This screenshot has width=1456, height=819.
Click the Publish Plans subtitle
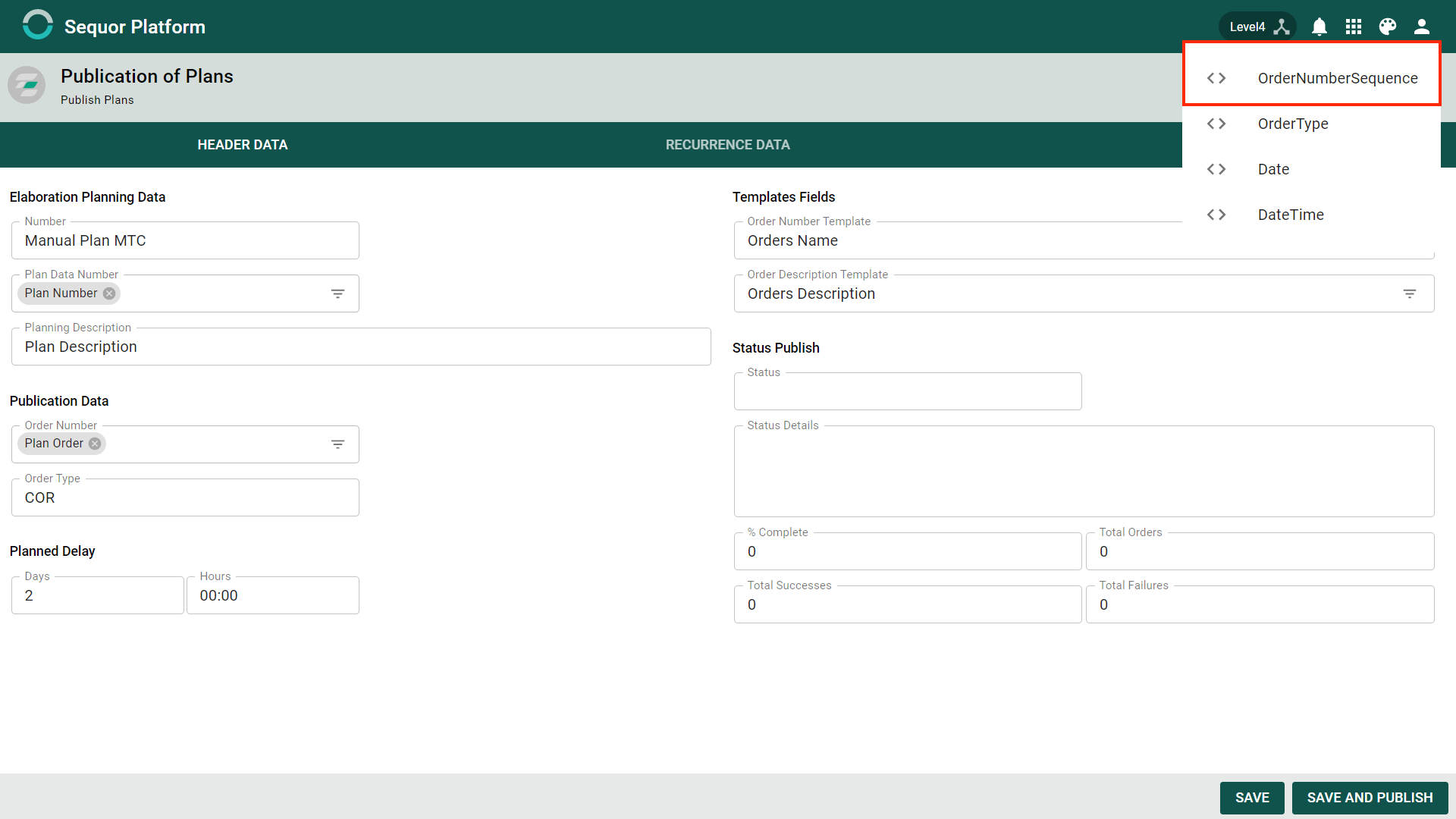(x=97, y=100)
